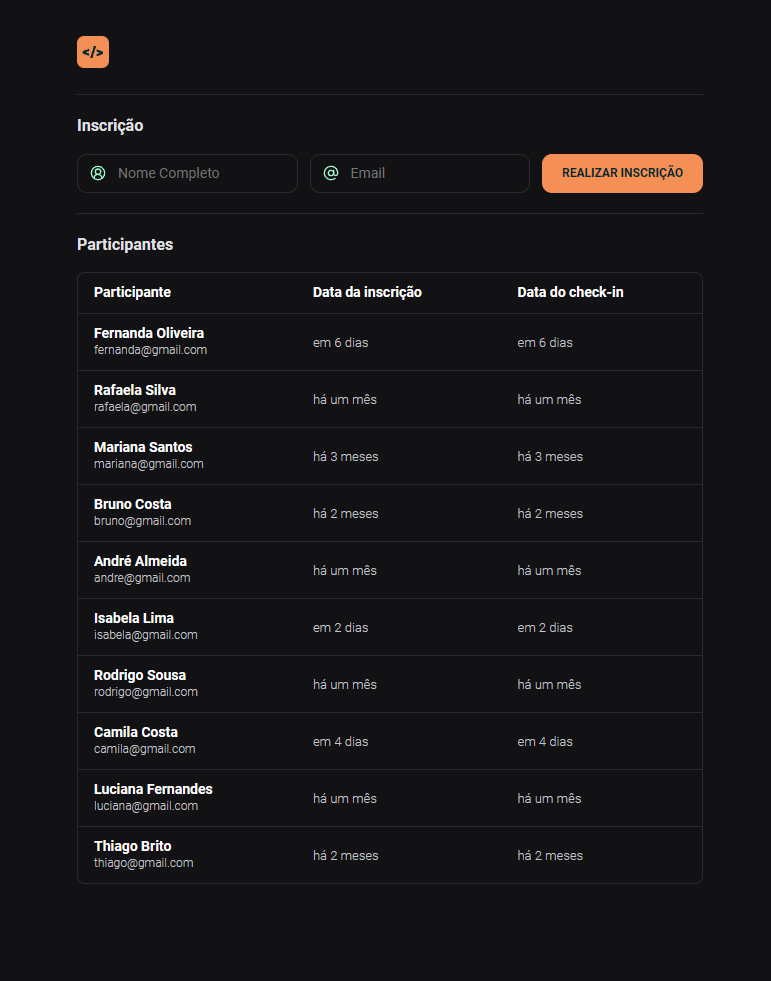Click email luciana@gmail.com
This screenshot has width=771, height=981.
(146, 805)
